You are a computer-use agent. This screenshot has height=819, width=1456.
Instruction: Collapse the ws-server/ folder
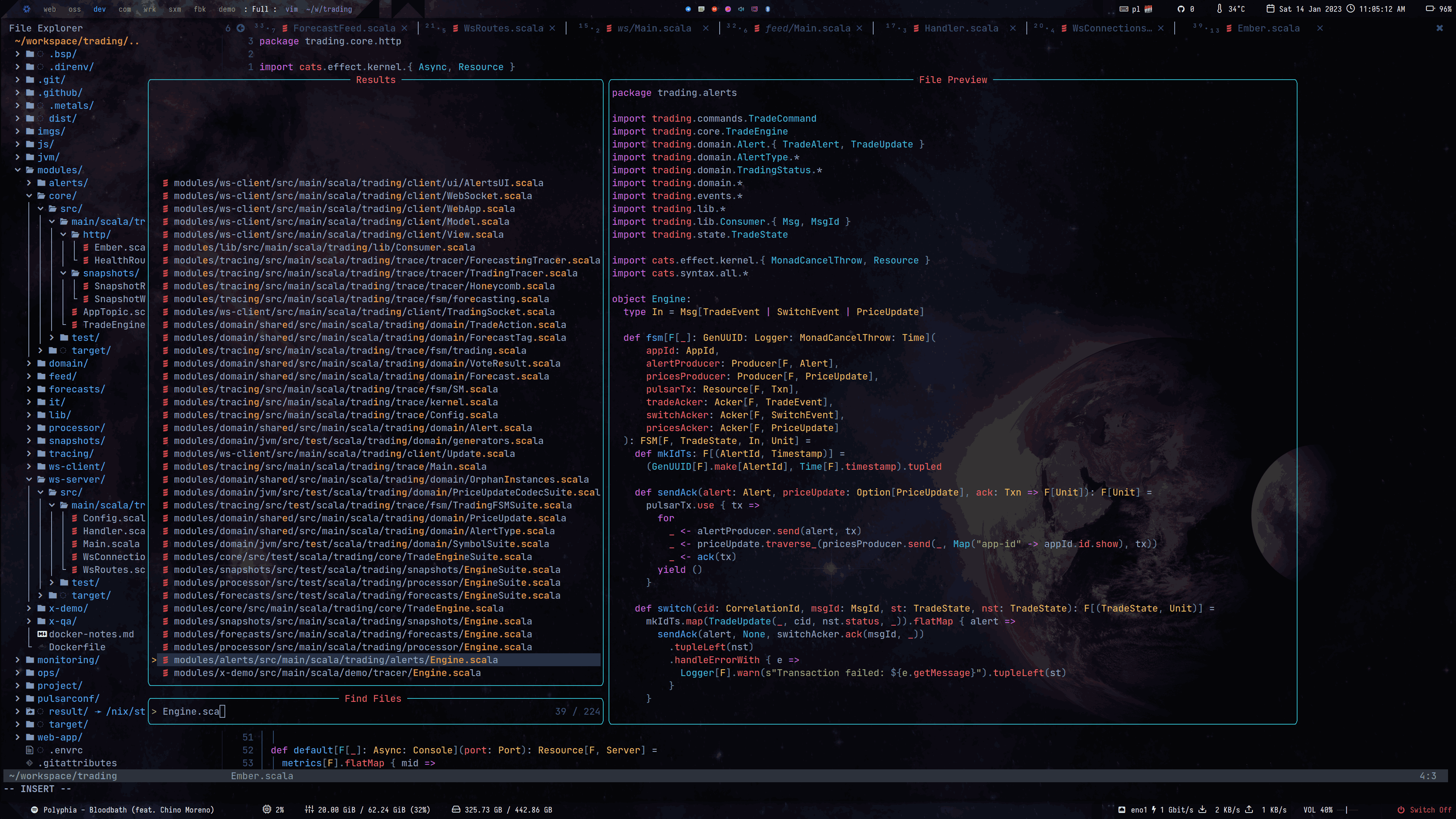coord(29,479)
